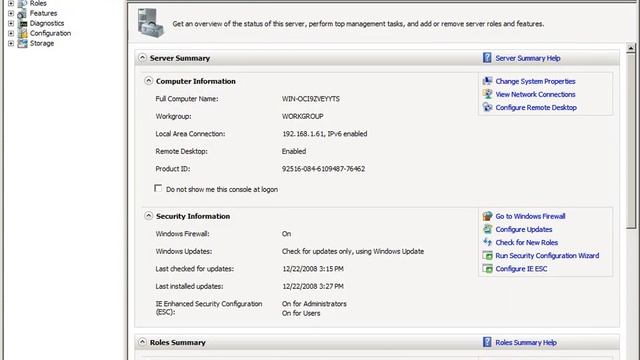Expand the Configuration tree node
Viewport: 640px width, 360px height.
[11, 33]
